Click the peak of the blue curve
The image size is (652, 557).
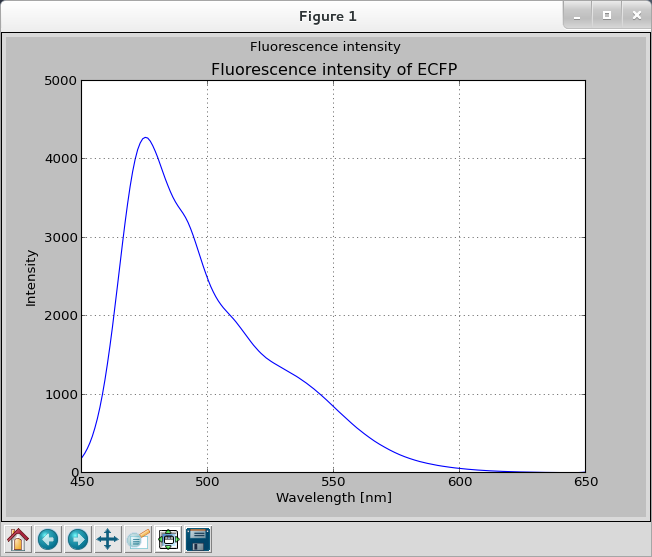(146, 137)
